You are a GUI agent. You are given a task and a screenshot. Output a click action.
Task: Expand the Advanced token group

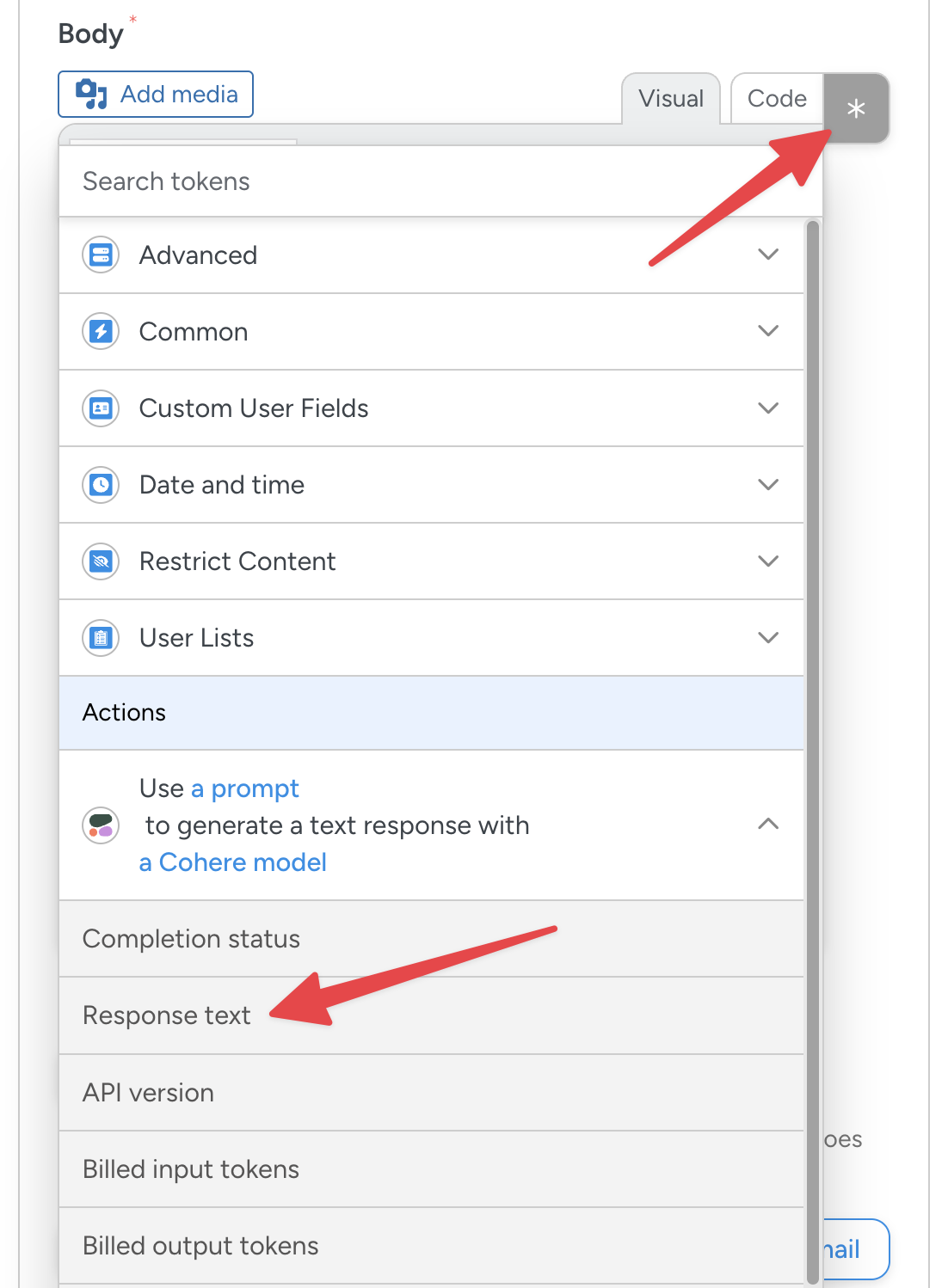tap(767, 255)
